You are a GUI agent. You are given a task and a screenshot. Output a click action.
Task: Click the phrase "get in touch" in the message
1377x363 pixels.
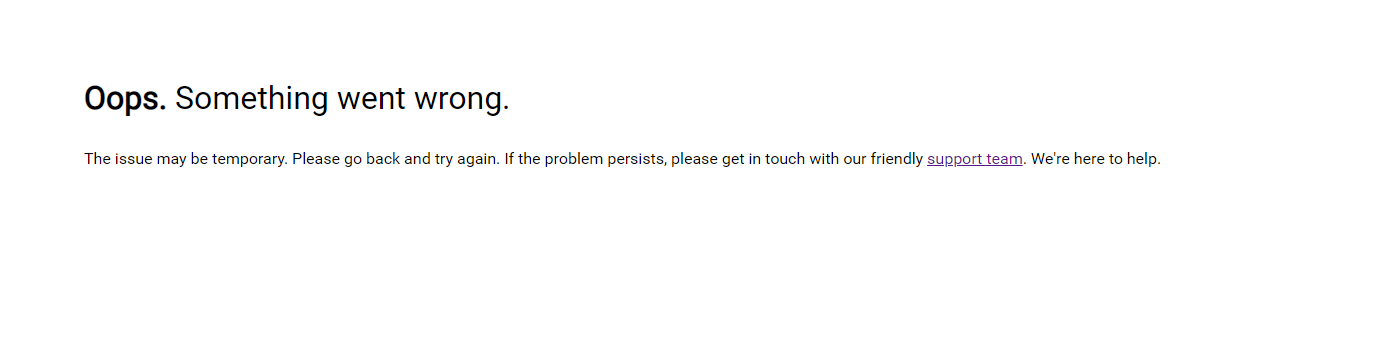pos(763,159)
